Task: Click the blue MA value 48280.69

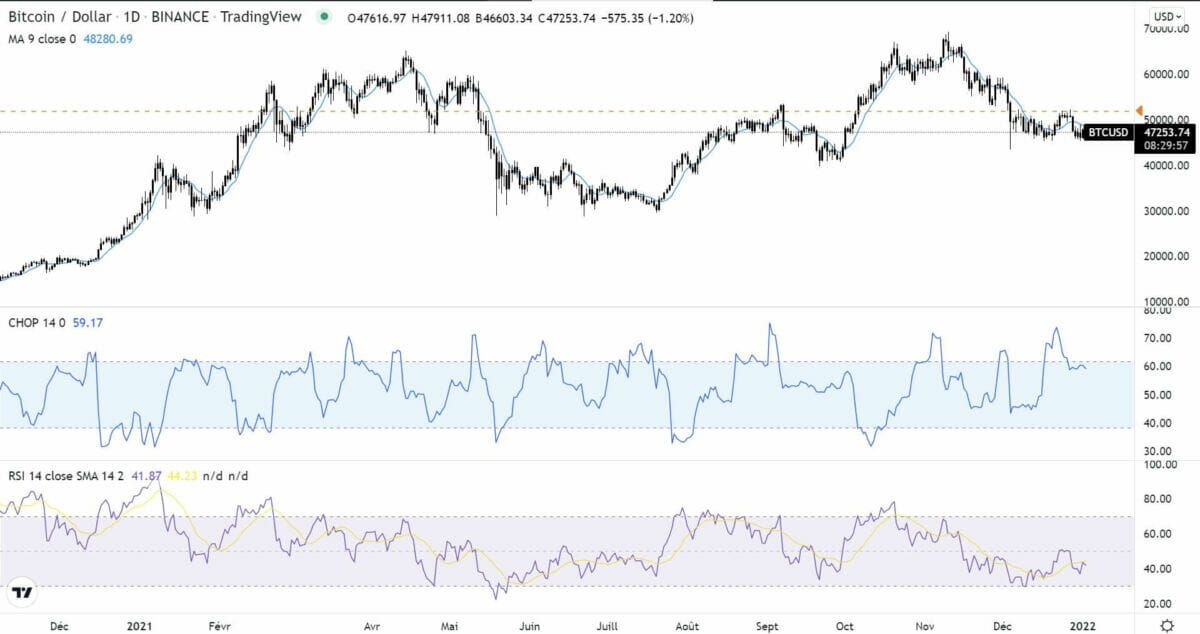Action: tap(110, 38)
